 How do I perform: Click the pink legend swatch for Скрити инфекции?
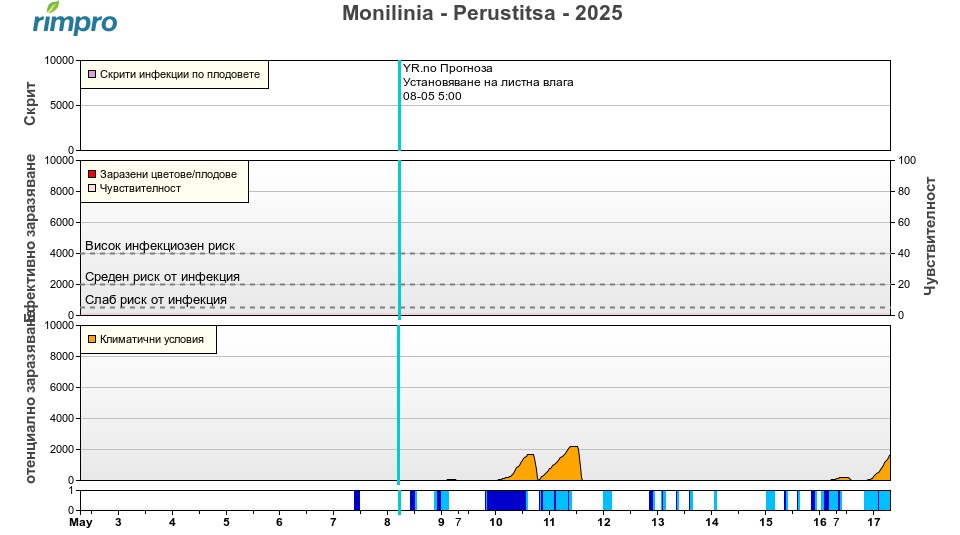92,74
